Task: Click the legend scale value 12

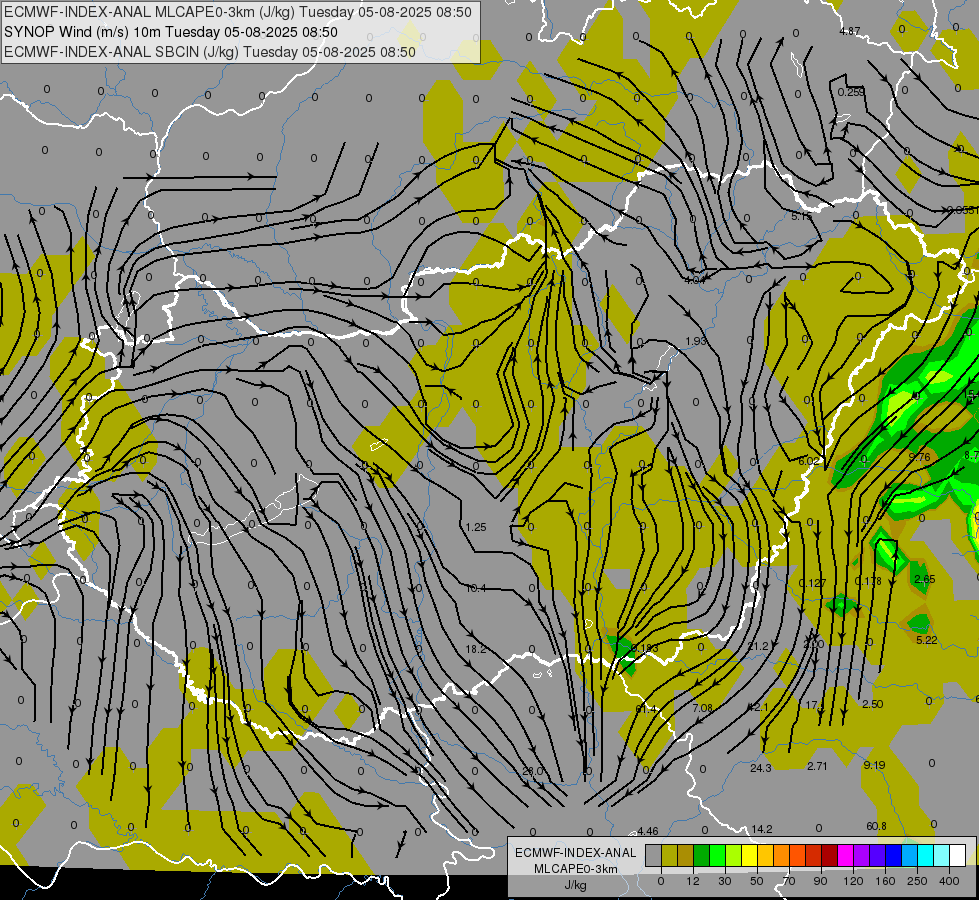Action: (693, 881)
